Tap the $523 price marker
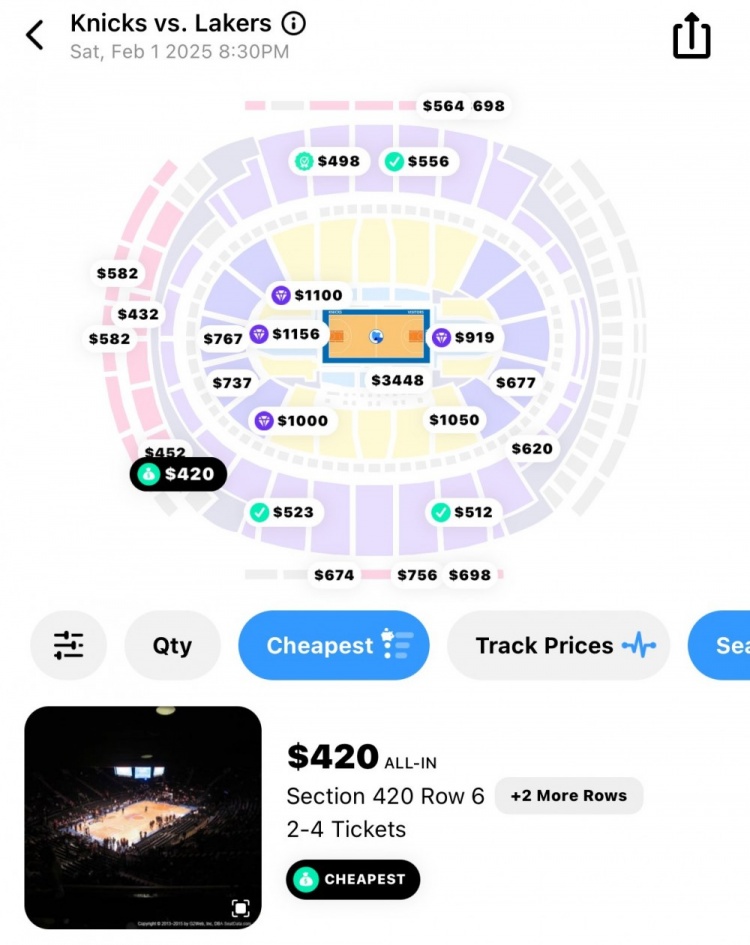The width and height of the screenshot is (750, 945). pos(282,512)
